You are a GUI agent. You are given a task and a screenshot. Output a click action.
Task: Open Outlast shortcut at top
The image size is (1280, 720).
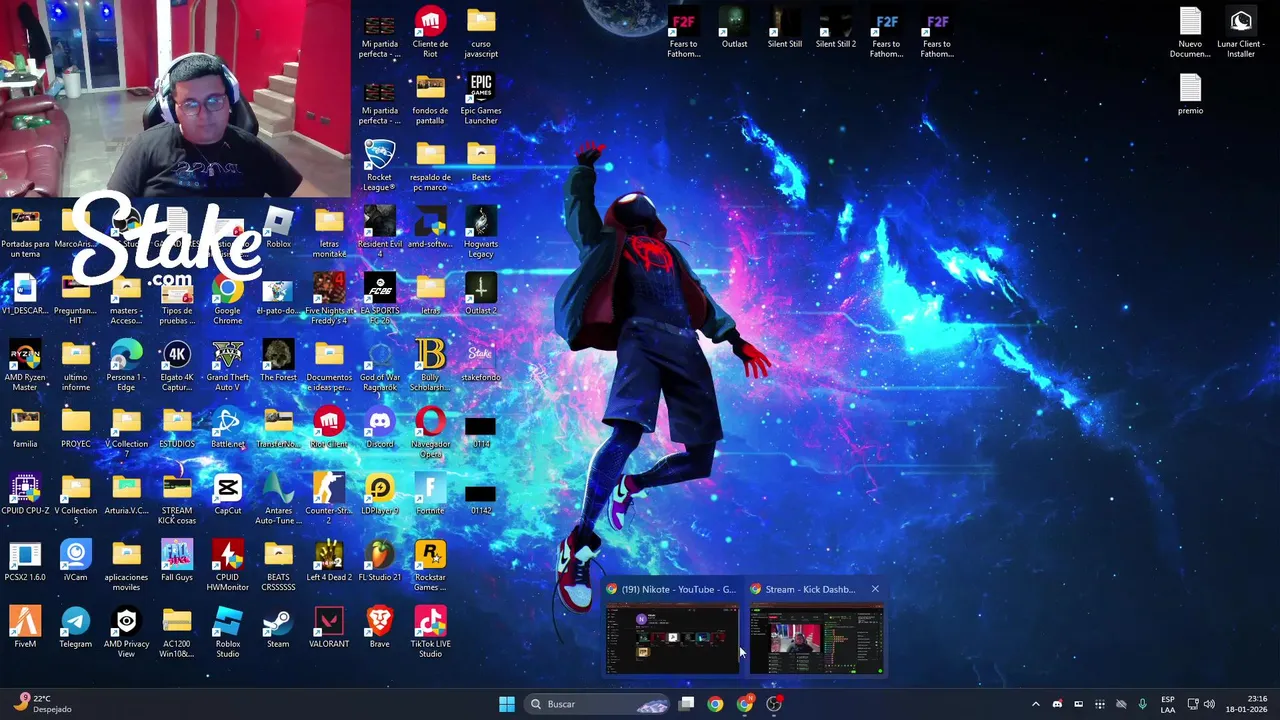(x=734, y=28)
